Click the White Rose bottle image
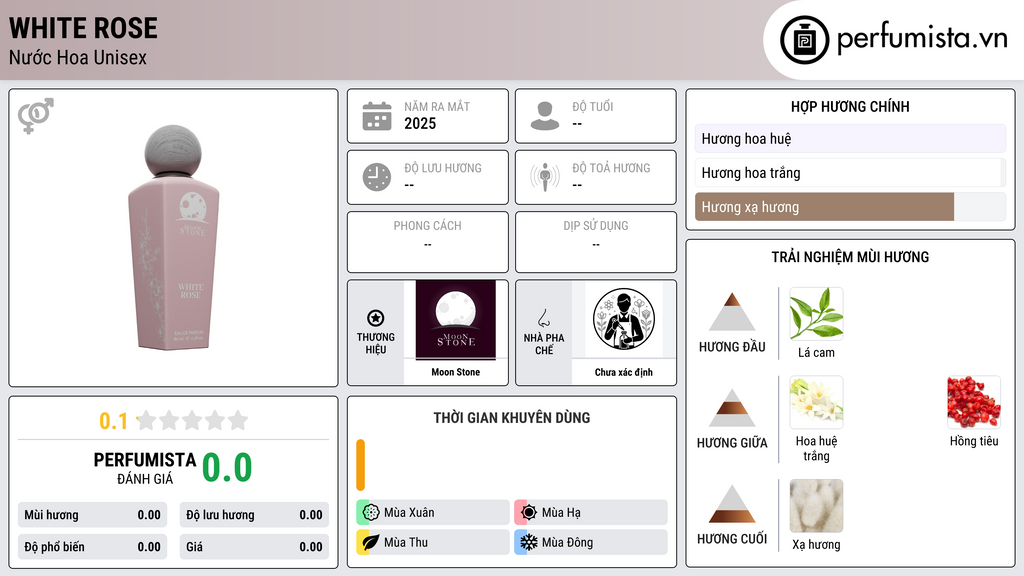Viewport: 1024px width, 576px height. point(174,238)
